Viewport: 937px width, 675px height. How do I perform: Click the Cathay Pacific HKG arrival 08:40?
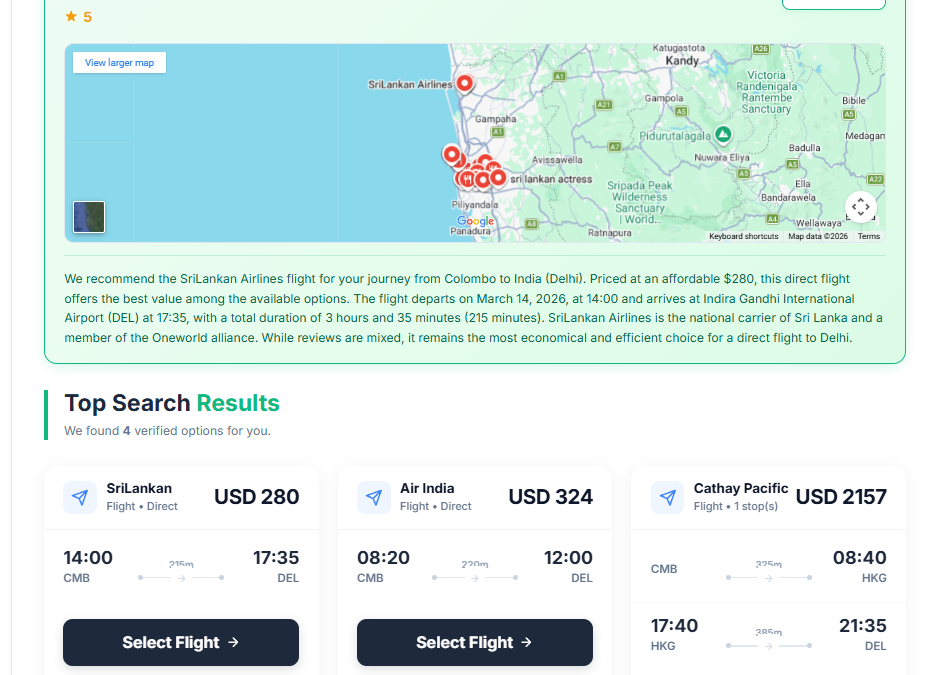click(x=860, y=558)
